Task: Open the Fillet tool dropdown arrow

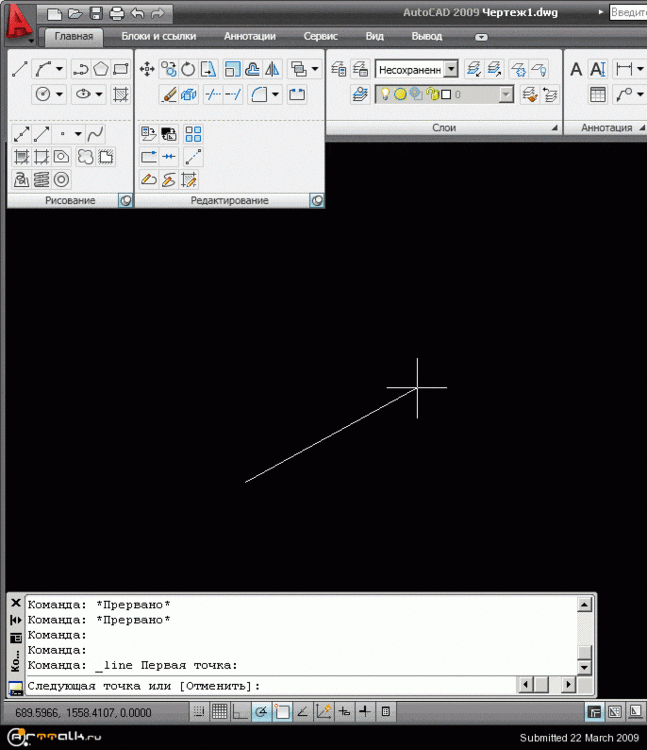Action: point(275,94)
